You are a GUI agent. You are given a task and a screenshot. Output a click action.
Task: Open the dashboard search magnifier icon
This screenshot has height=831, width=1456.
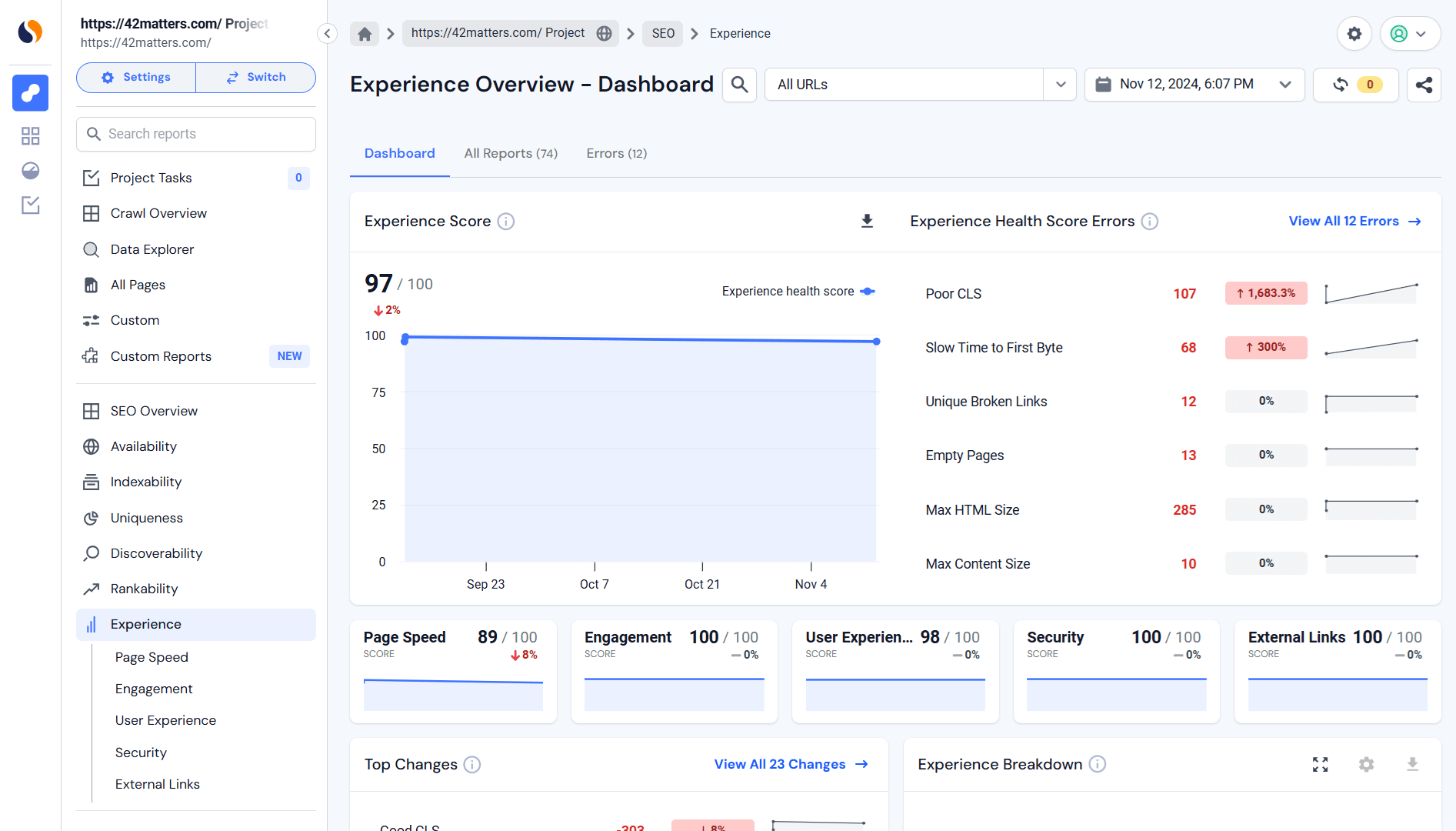point(739,85)
